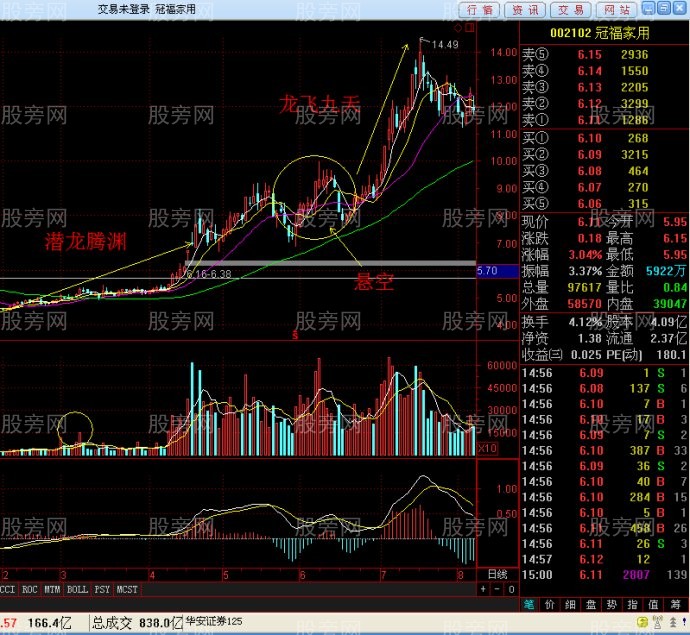Open the 日线 daily period selector
The image size is (690, 635).
tap(498, 574)
